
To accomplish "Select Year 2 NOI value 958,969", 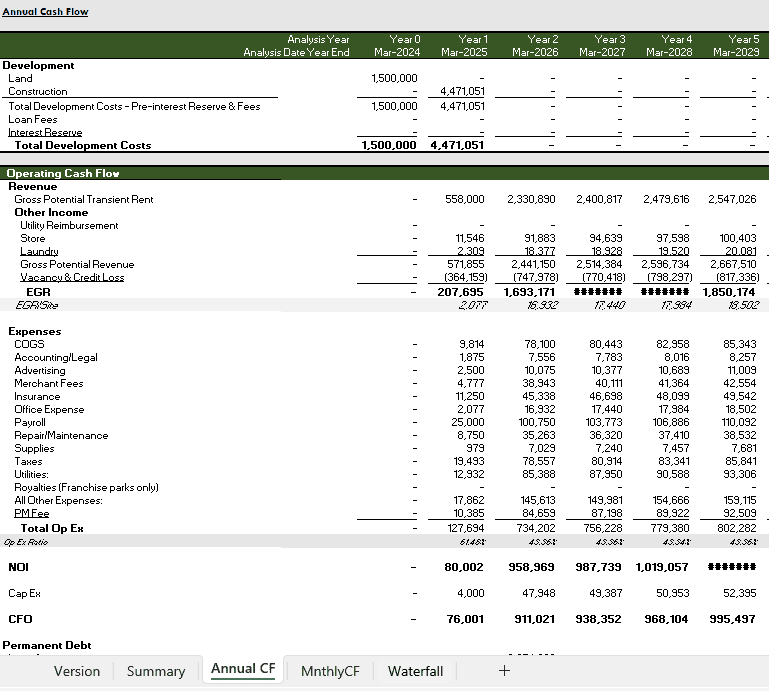I will (531, 567).
